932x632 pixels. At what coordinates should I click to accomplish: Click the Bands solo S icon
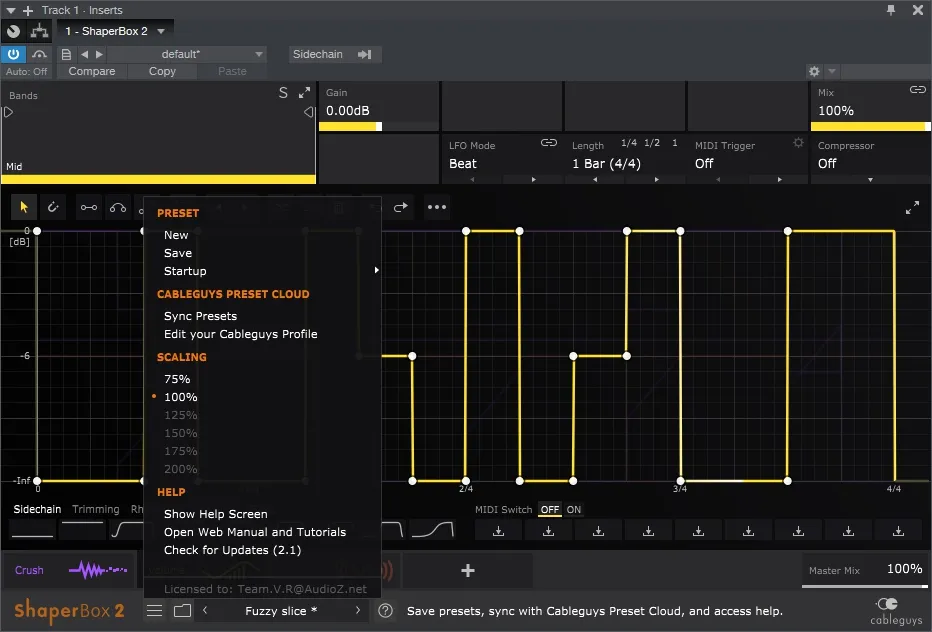283,93
